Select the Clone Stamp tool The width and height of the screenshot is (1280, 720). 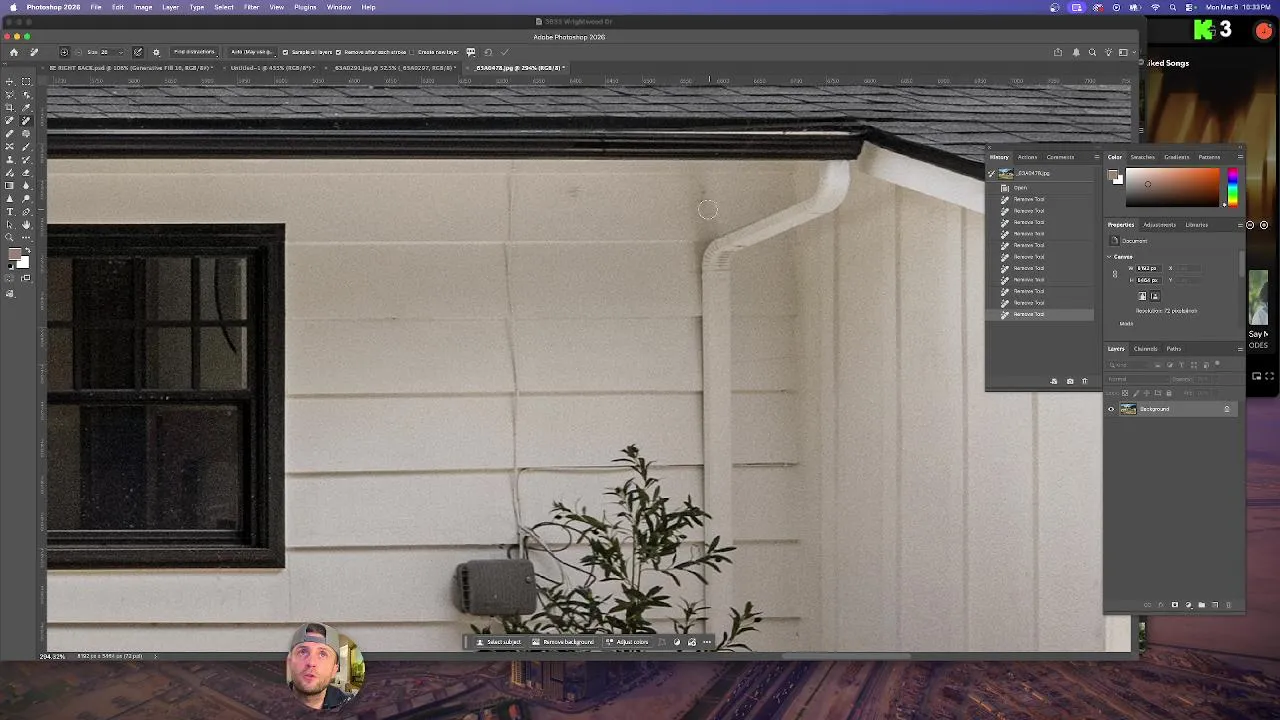click(x=10, y=159)
